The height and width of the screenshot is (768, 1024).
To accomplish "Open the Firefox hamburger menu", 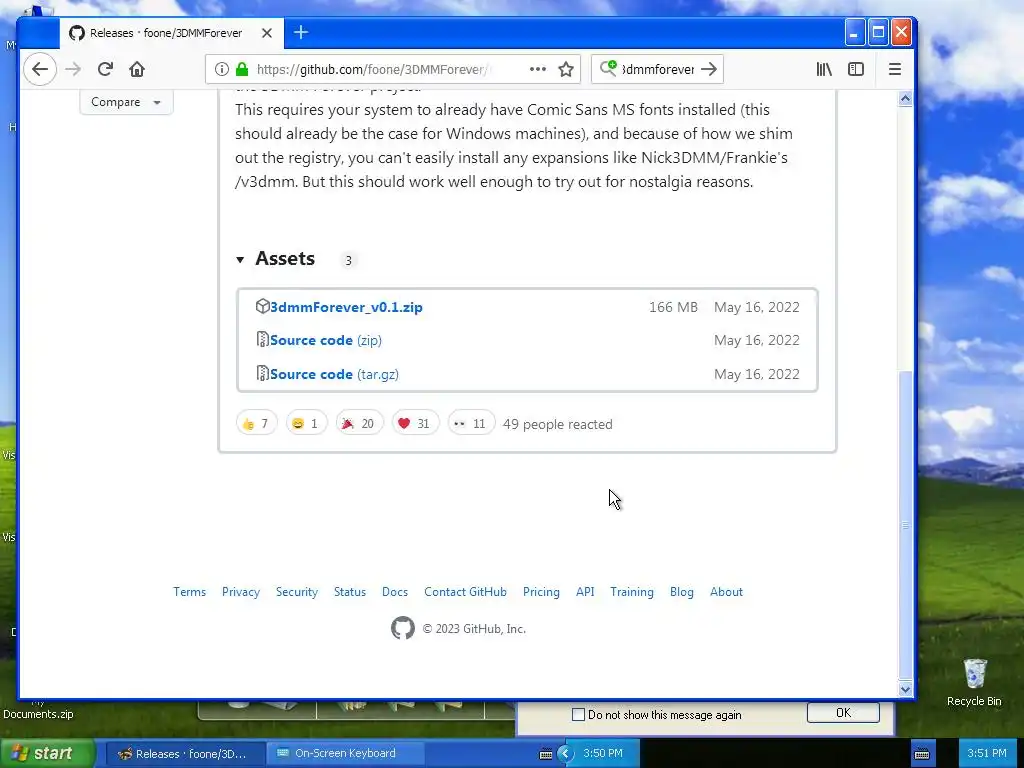I will click(895, 69).
